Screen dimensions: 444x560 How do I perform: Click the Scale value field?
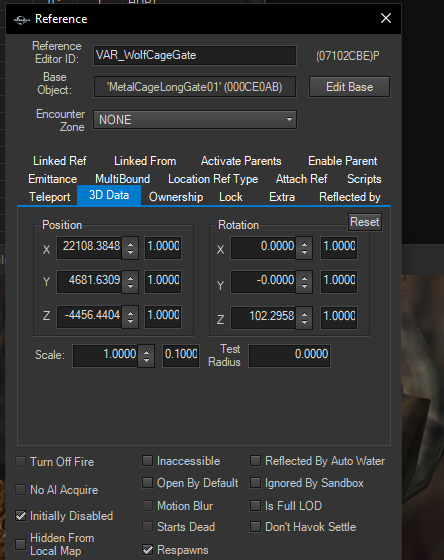(105, 356)
